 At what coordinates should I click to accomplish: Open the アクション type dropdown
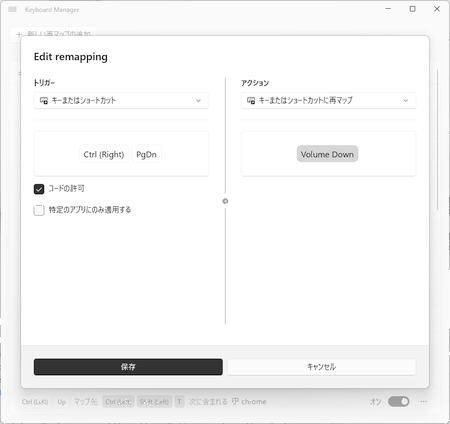point(328,100)
